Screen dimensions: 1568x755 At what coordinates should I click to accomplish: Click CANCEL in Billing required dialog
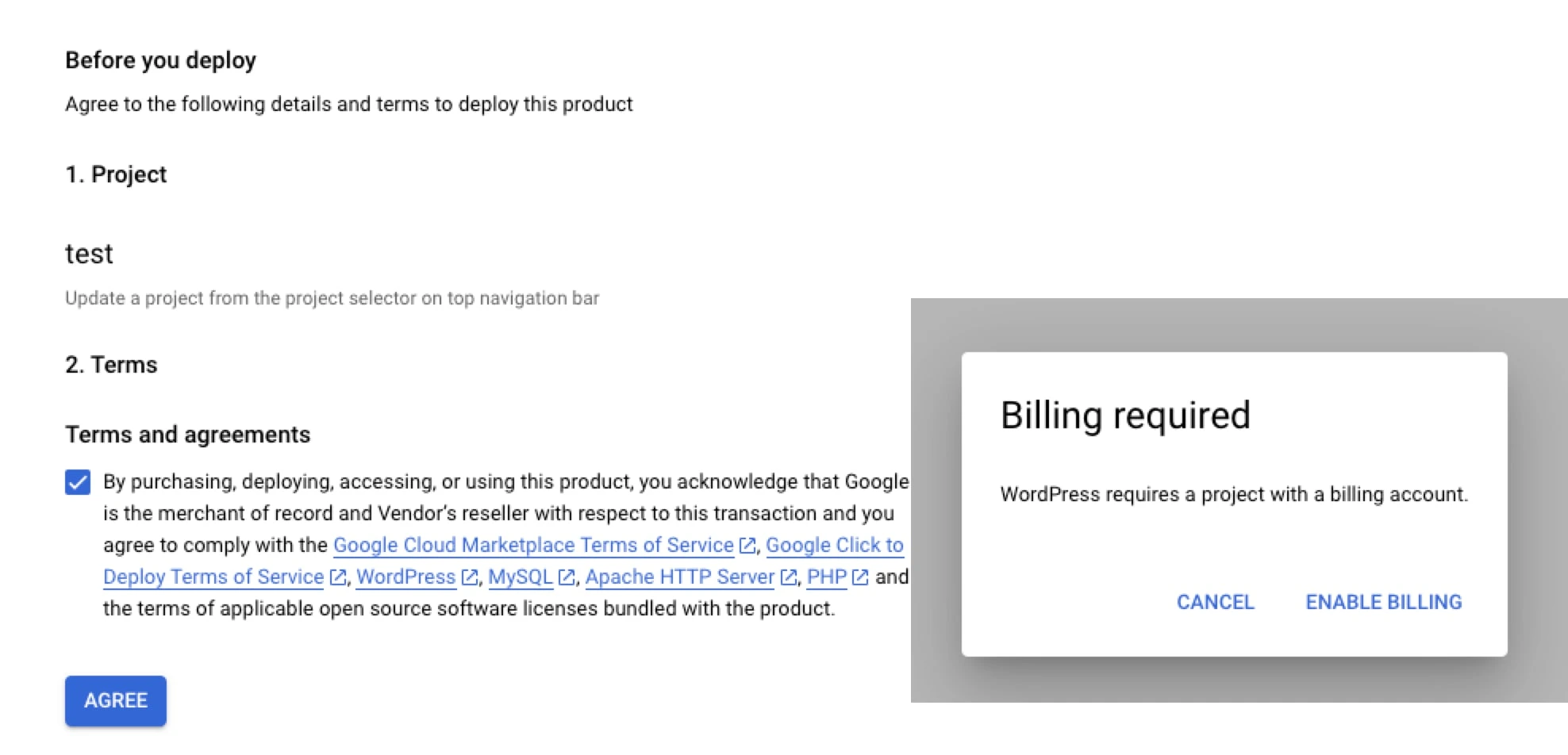click(x=1215, y=602)
